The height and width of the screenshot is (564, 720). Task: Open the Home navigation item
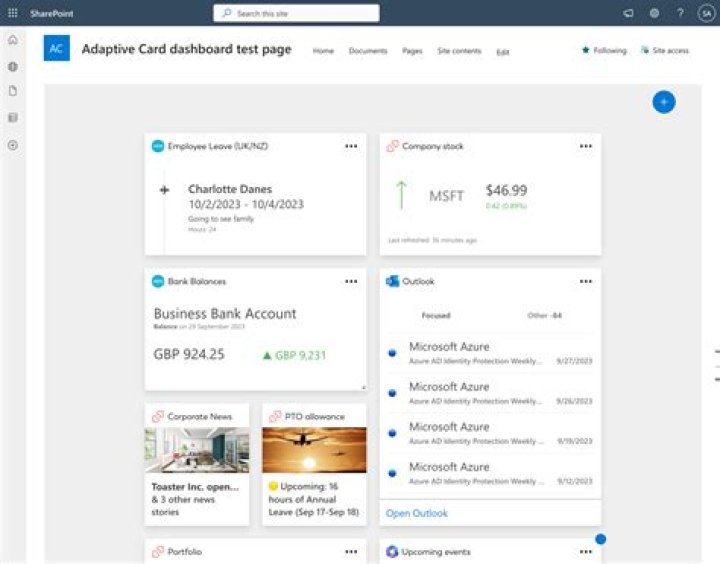tap(323, 51)
